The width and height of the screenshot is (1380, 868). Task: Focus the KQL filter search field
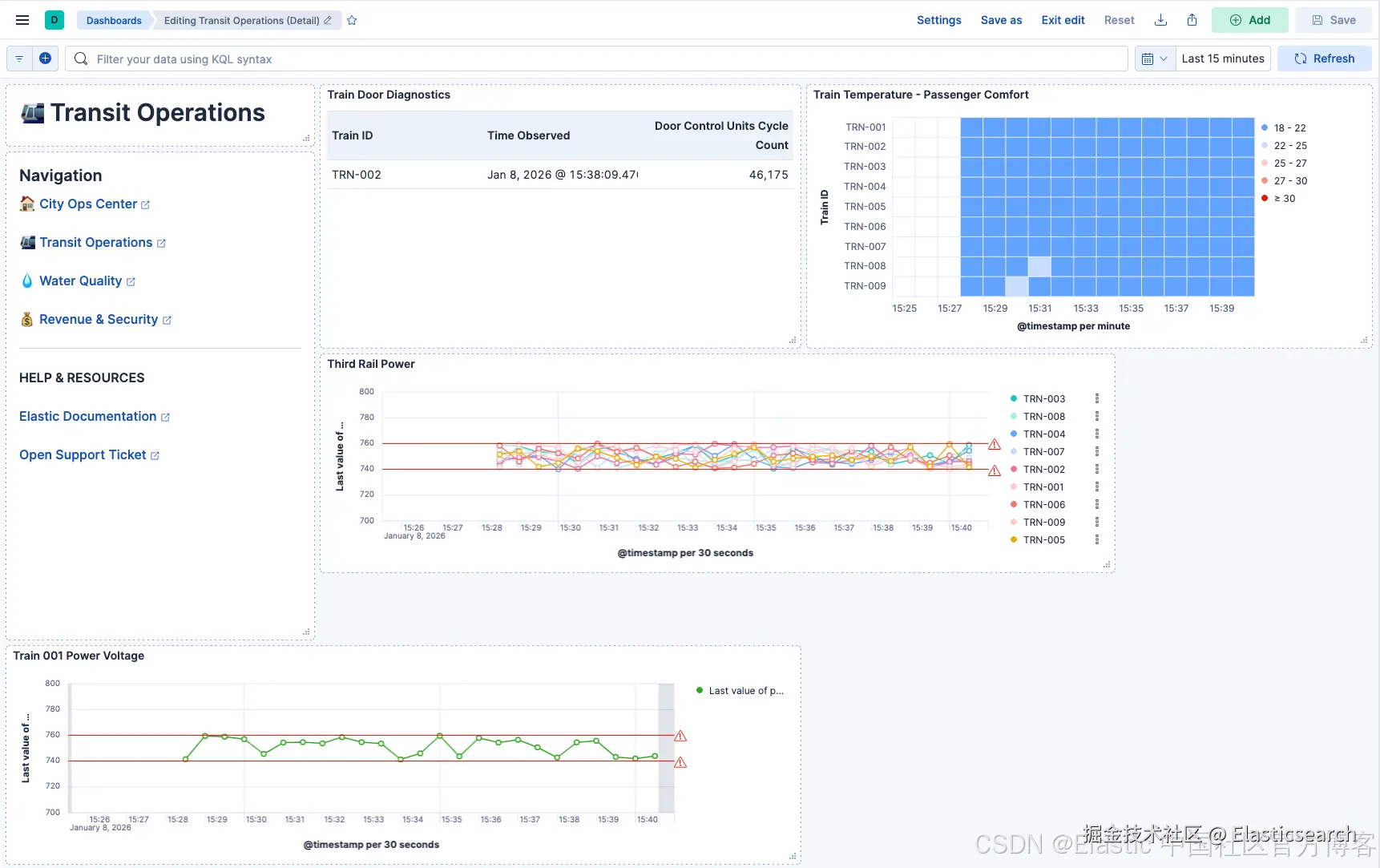(596, 59)
